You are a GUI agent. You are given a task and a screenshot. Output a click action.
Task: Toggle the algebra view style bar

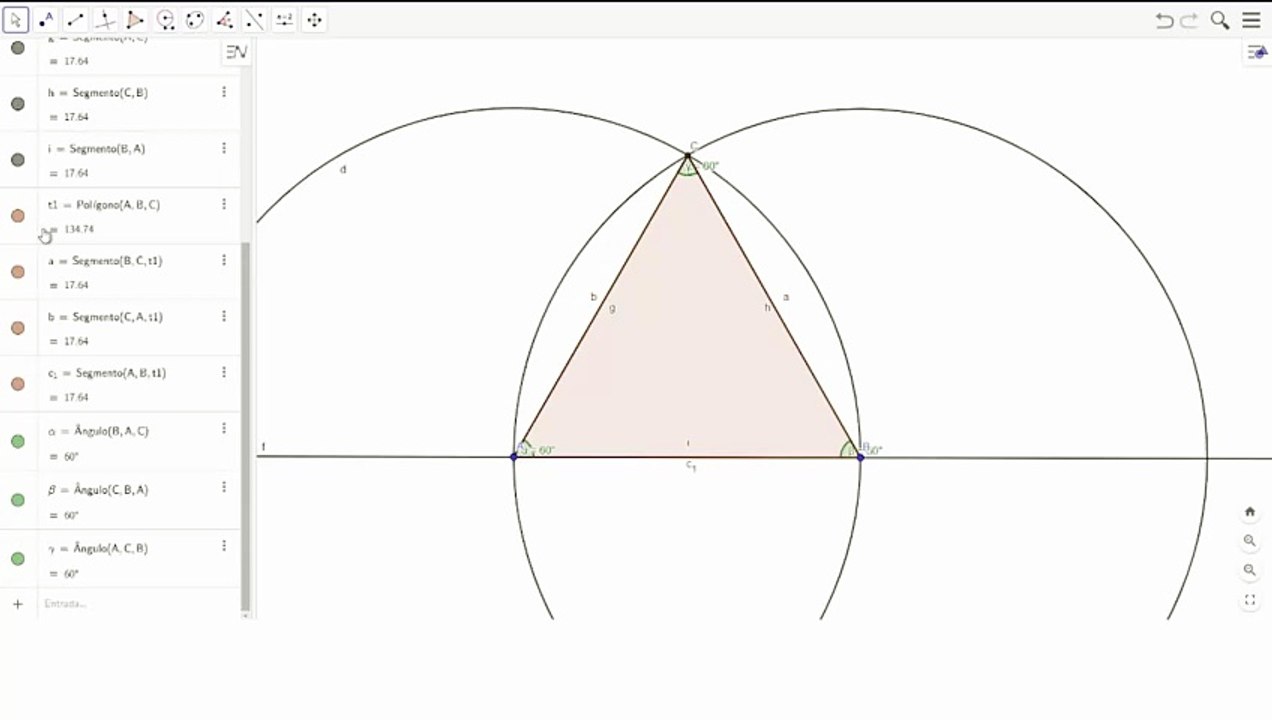click(x=236, y=52)
